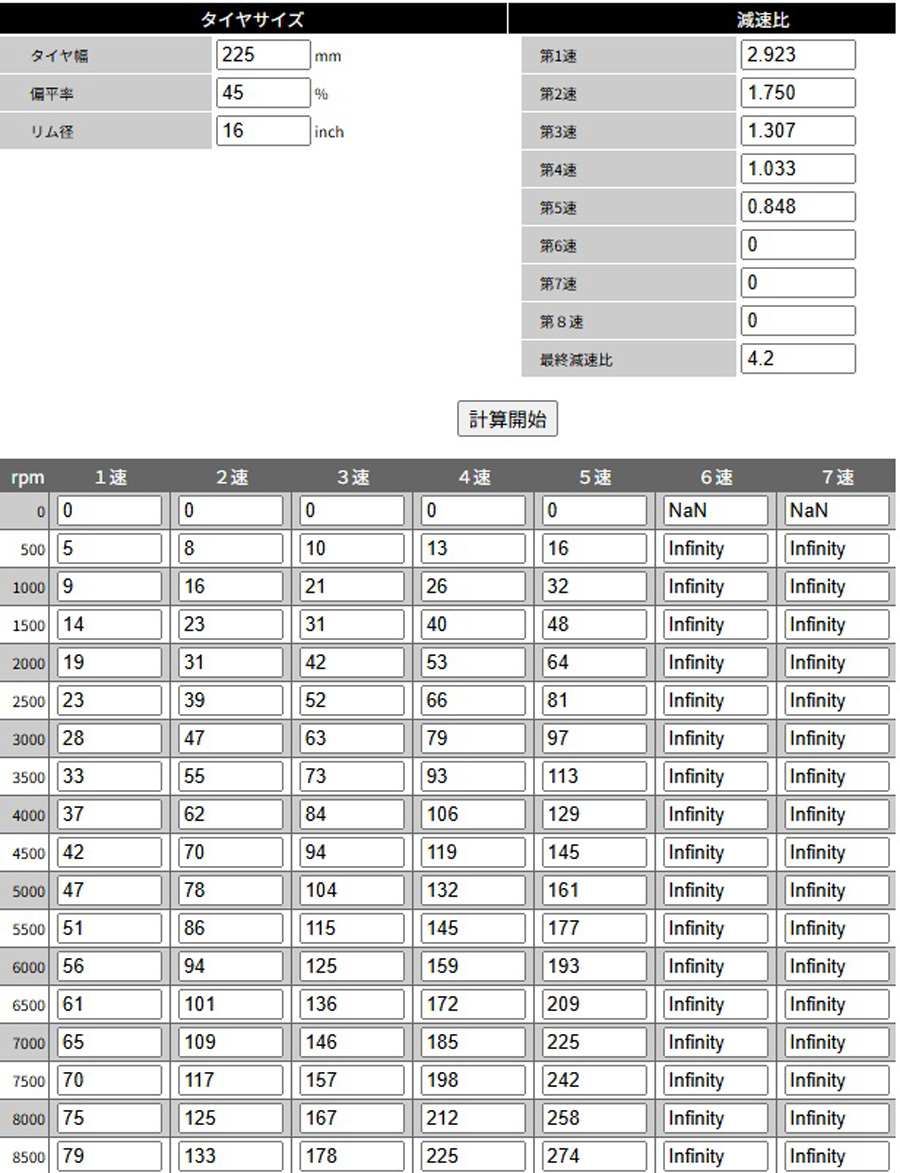Click the 第3速 ratio input showing 1.307
Screen dimensions: 900x1173
coord(797,131)
